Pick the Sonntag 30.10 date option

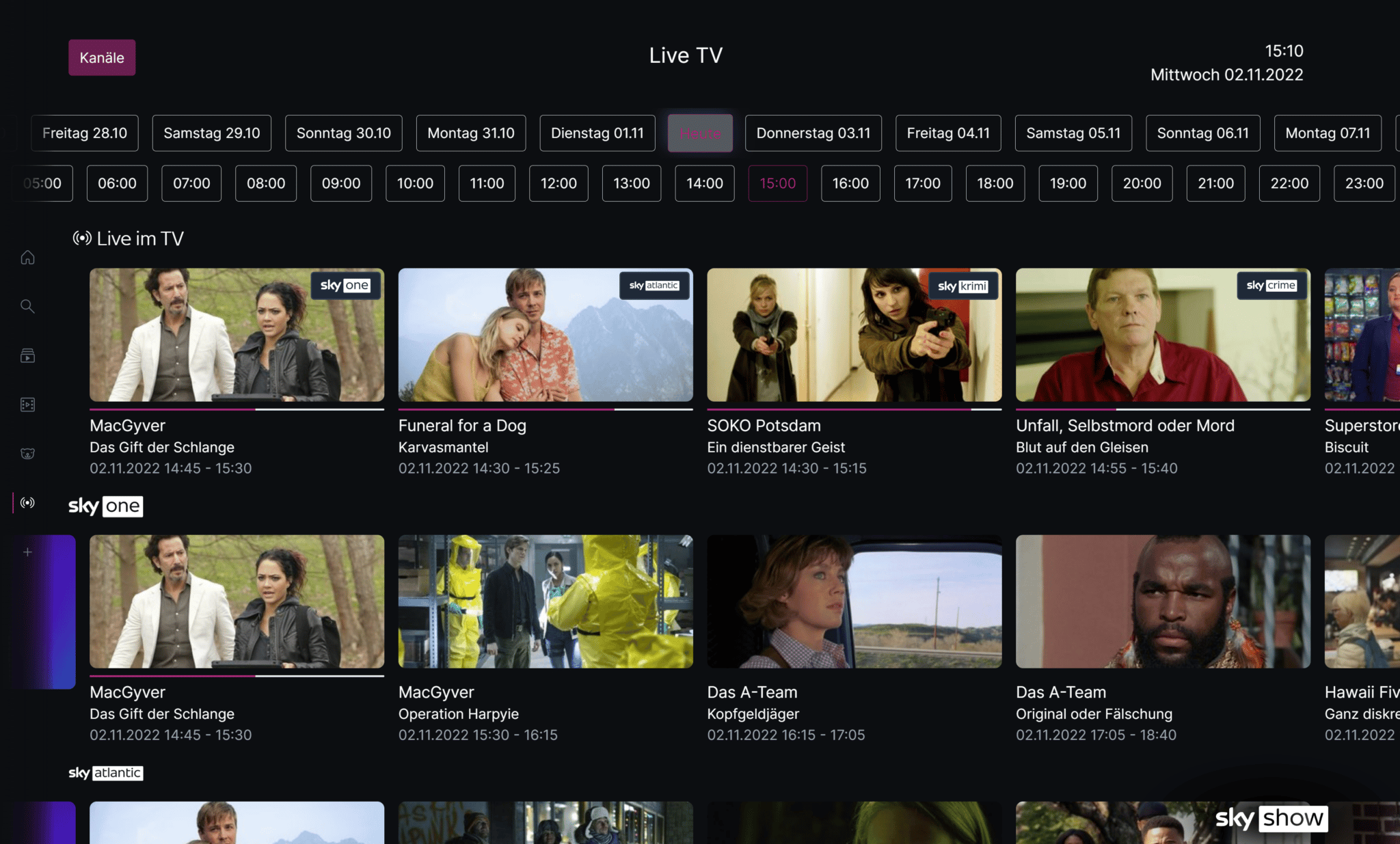pos(343,133)
